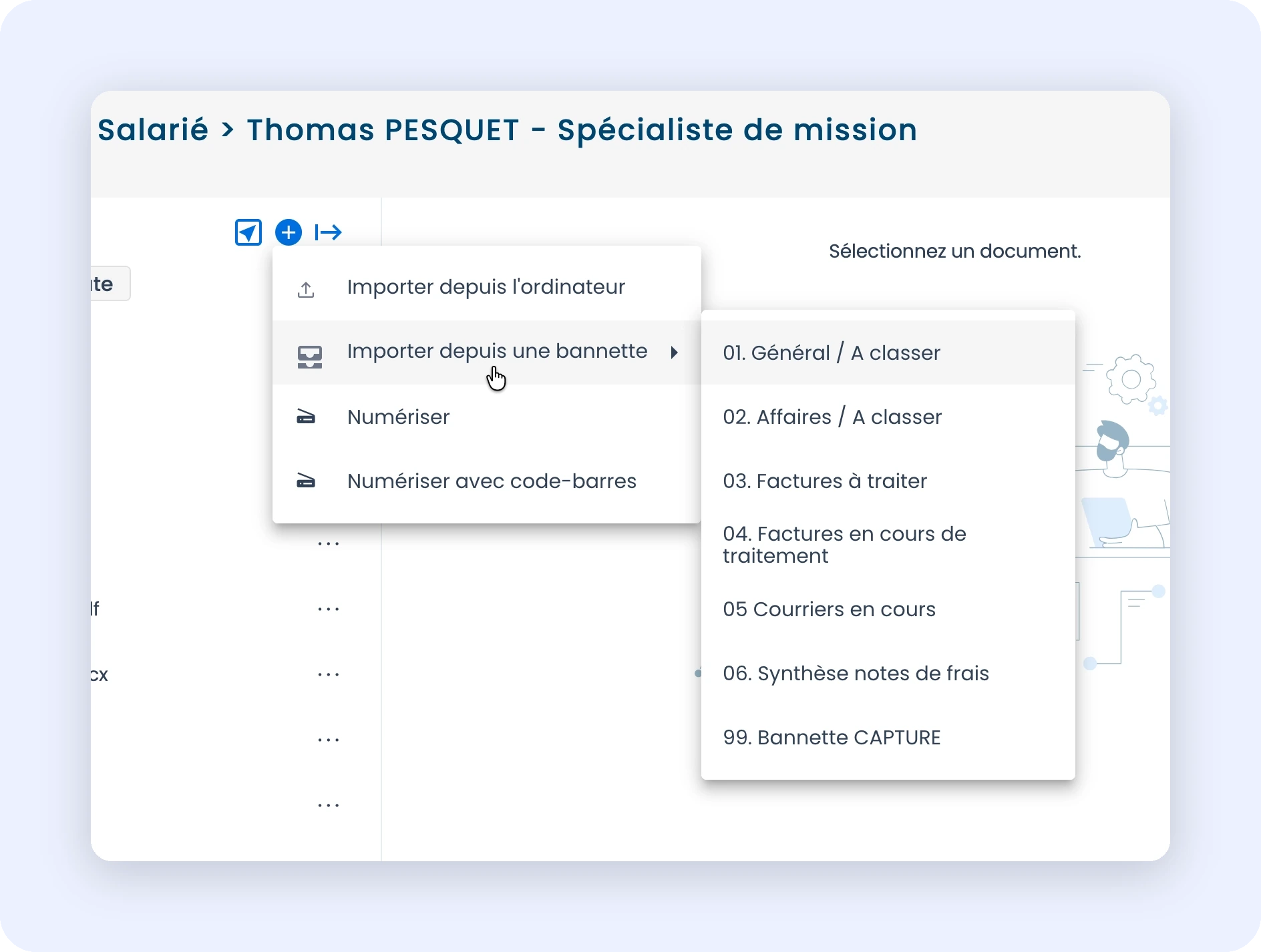Open Importer depuis une bannette submenu
The width and height of the screenshot is (1261, 952).
[x=487, y=352]
